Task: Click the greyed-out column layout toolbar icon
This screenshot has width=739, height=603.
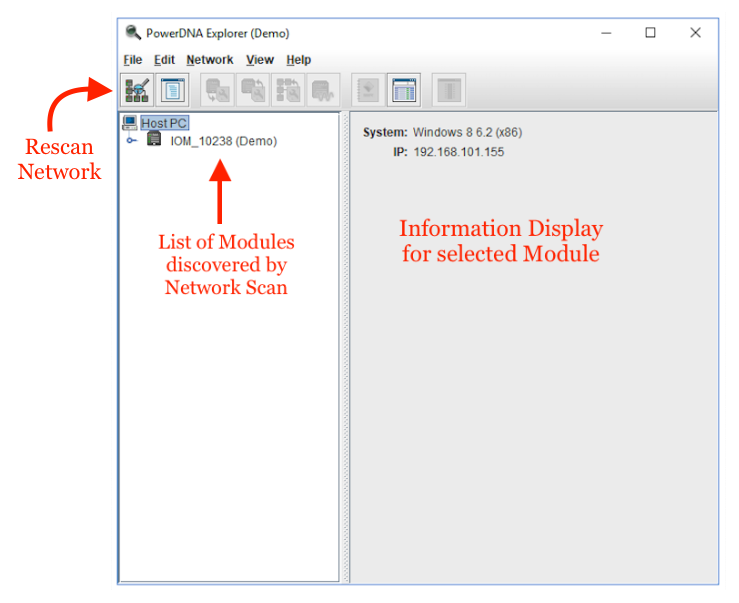Action: [x=449, y=90]
